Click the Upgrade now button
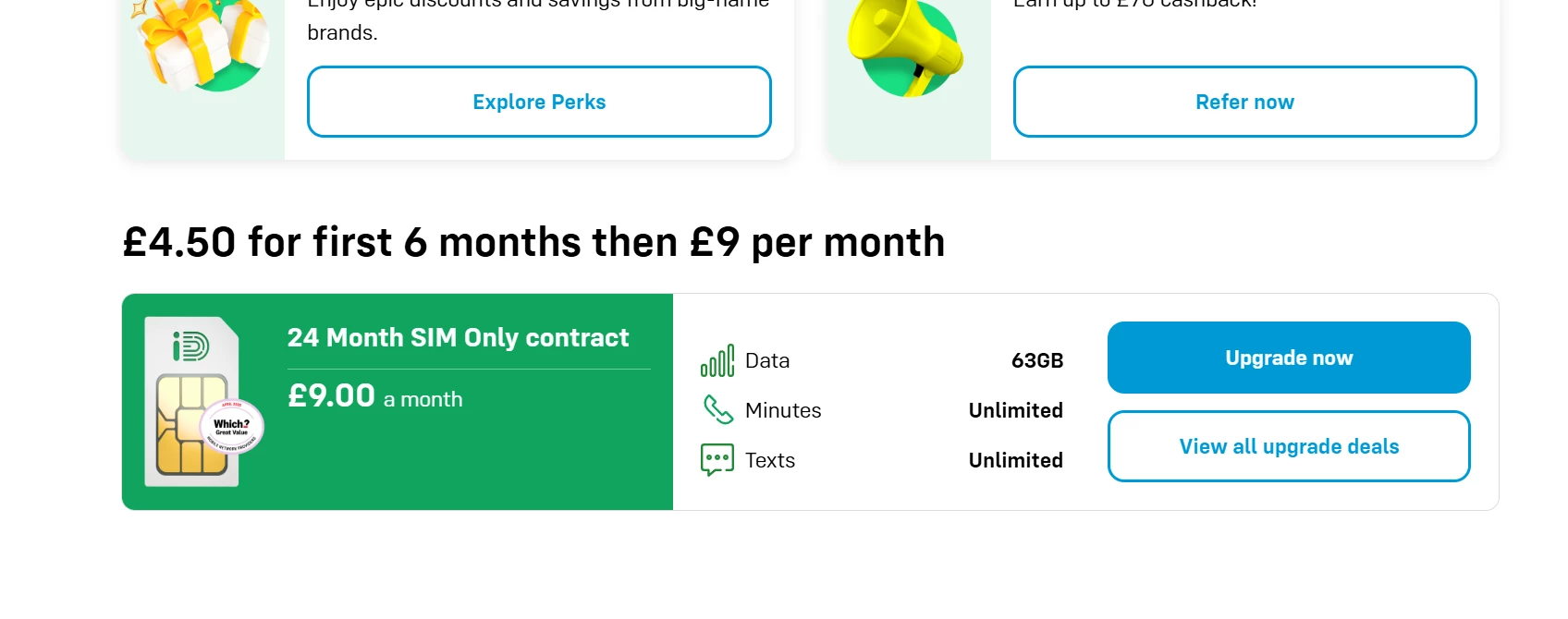Screen dimensions: 1568x619 pyautogui.click(x=1289, y=358)
